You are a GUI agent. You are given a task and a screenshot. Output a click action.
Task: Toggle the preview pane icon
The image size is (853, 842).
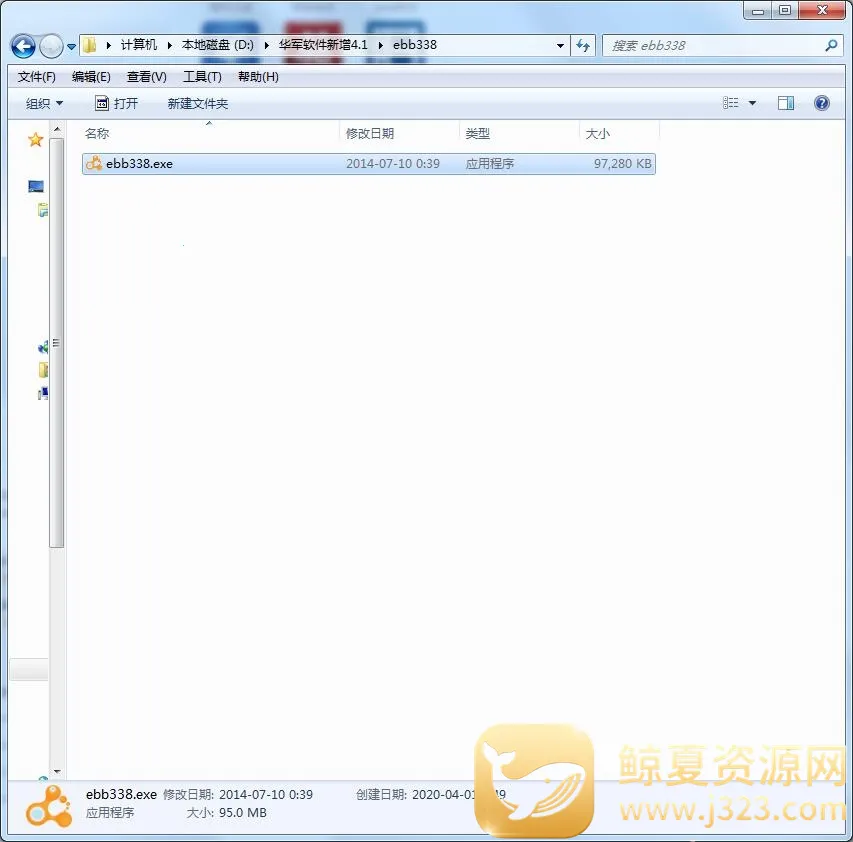click(786, 103)
